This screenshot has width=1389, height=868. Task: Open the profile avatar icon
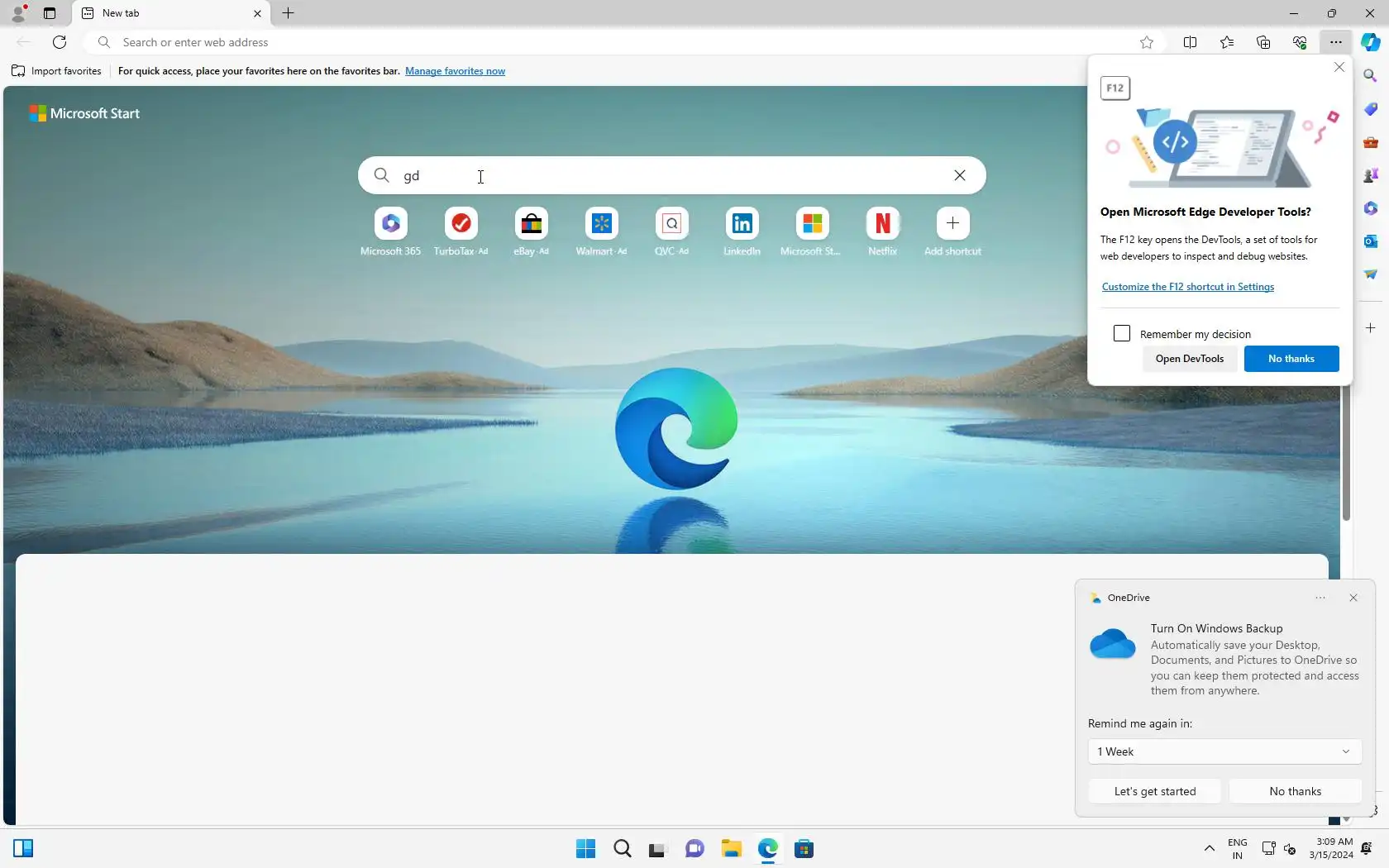pos(18,13)
